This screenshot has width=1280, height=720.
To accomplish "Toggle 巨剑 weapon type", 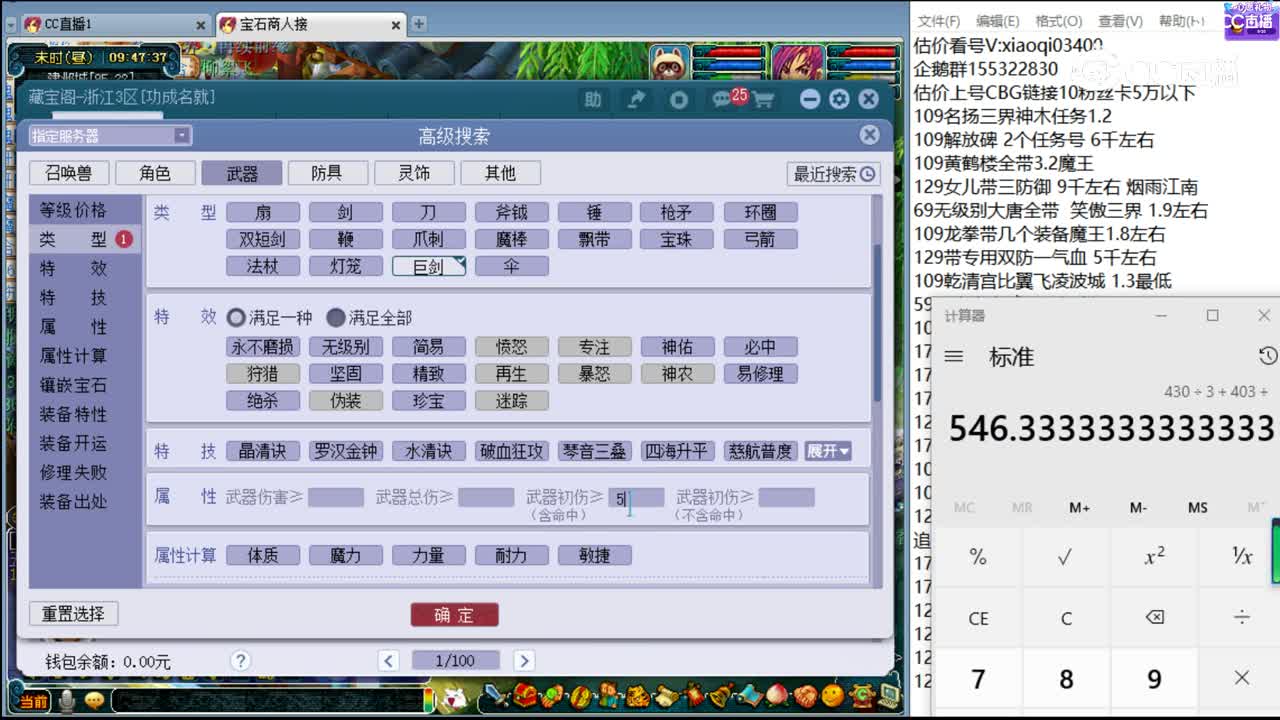I will point(428,267).
